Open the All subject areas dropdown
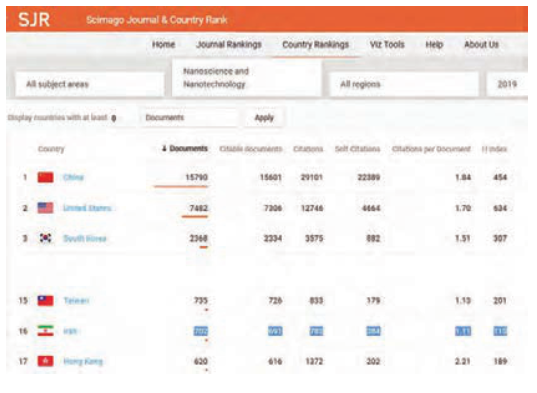 tap(90, 84)
